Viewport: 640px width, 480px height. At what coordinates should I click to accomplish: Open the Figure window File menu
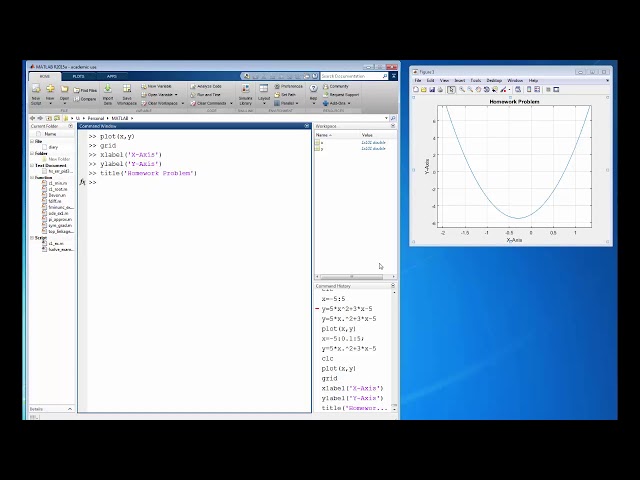coord(418,80)
